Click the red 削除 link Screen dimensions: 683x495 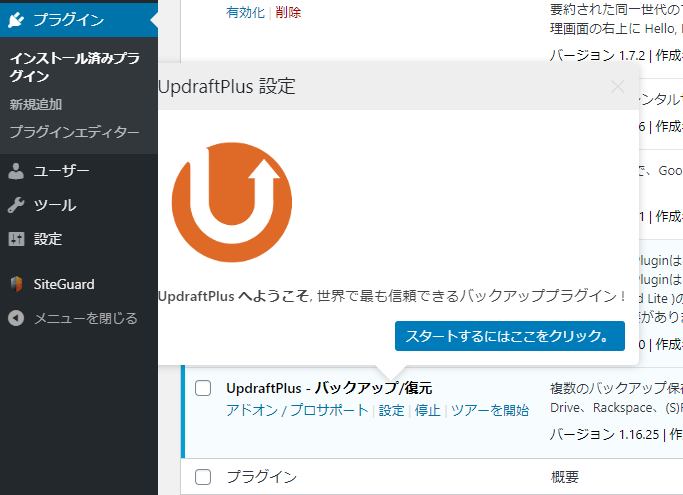click(x=288, y=12)
